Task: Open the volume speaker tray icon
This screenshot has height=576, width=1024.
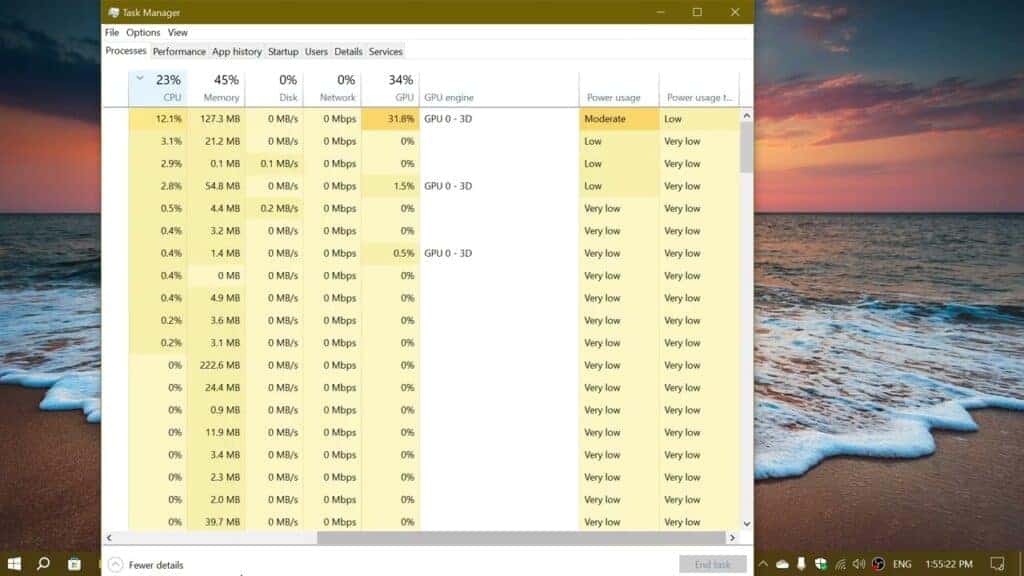Action: 859,564
